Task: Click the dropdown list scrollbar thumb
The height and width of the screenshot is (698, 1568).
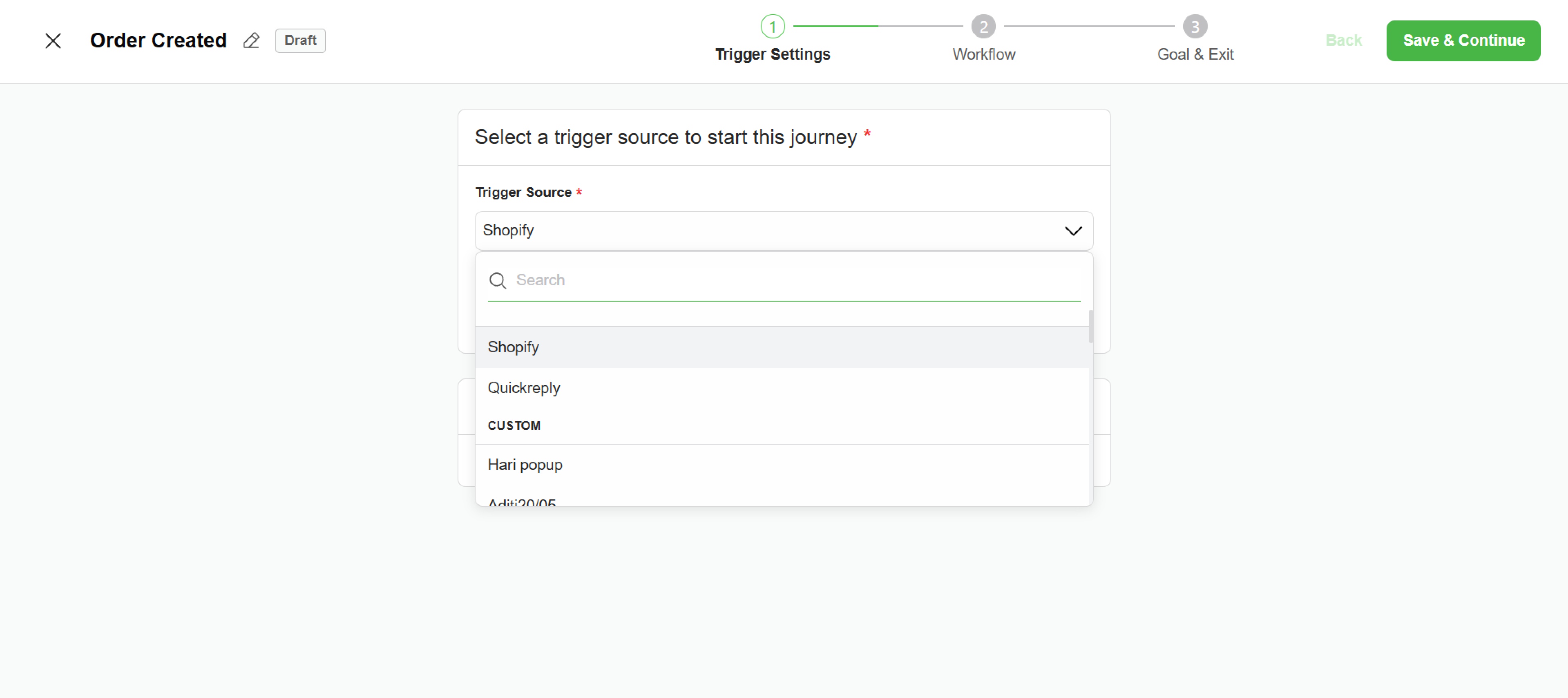Action: pyautogui.click(x=1091, y=327)
